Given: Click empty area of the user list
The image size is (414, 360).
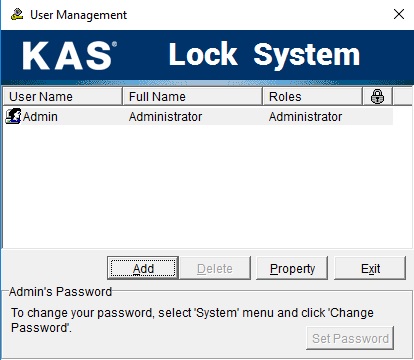Looking at the screenshot, I should pyautogui.click(x=207, y=187).
